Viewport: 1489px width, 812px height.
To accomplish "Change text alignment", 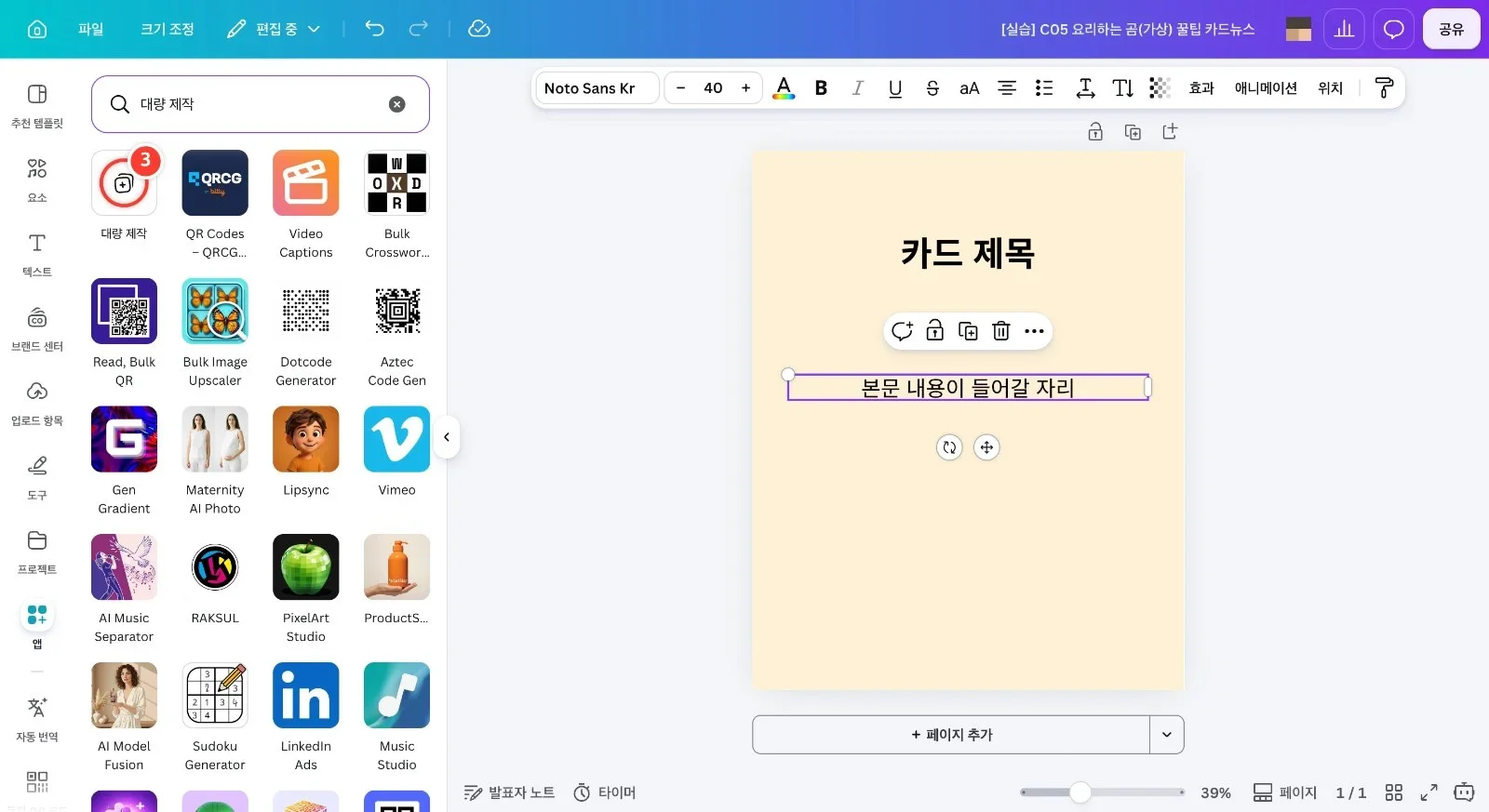I will (x=1007, y=88).
